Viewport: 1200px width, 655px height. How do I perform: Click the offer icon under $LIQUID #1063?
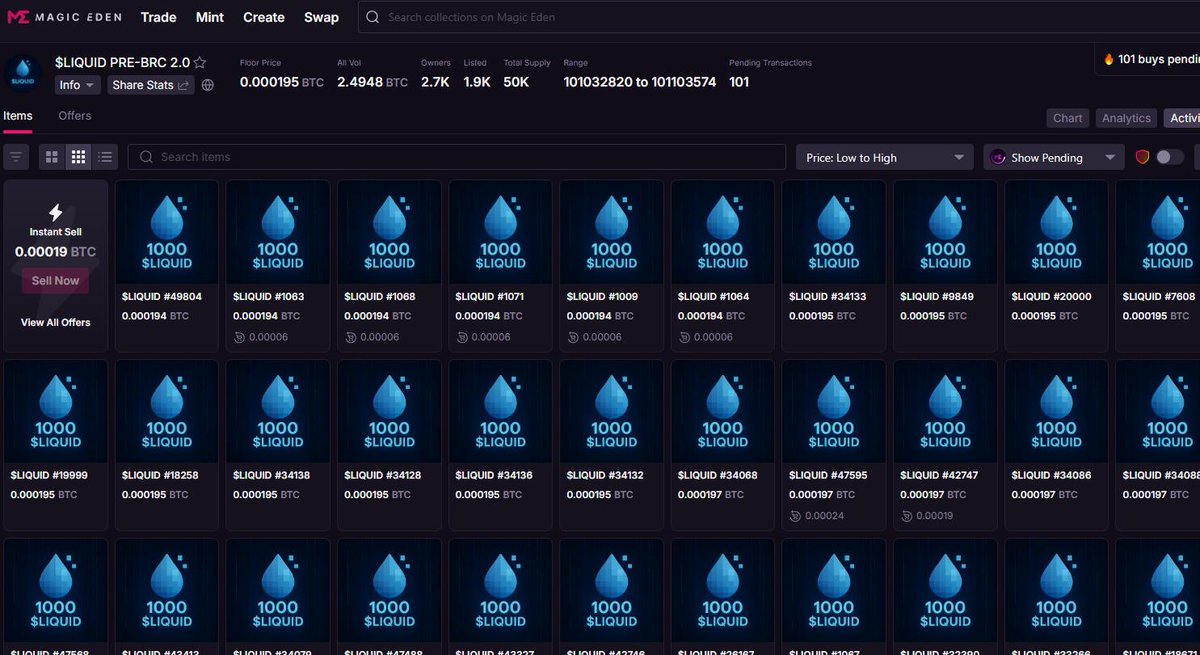click(239, 337)
